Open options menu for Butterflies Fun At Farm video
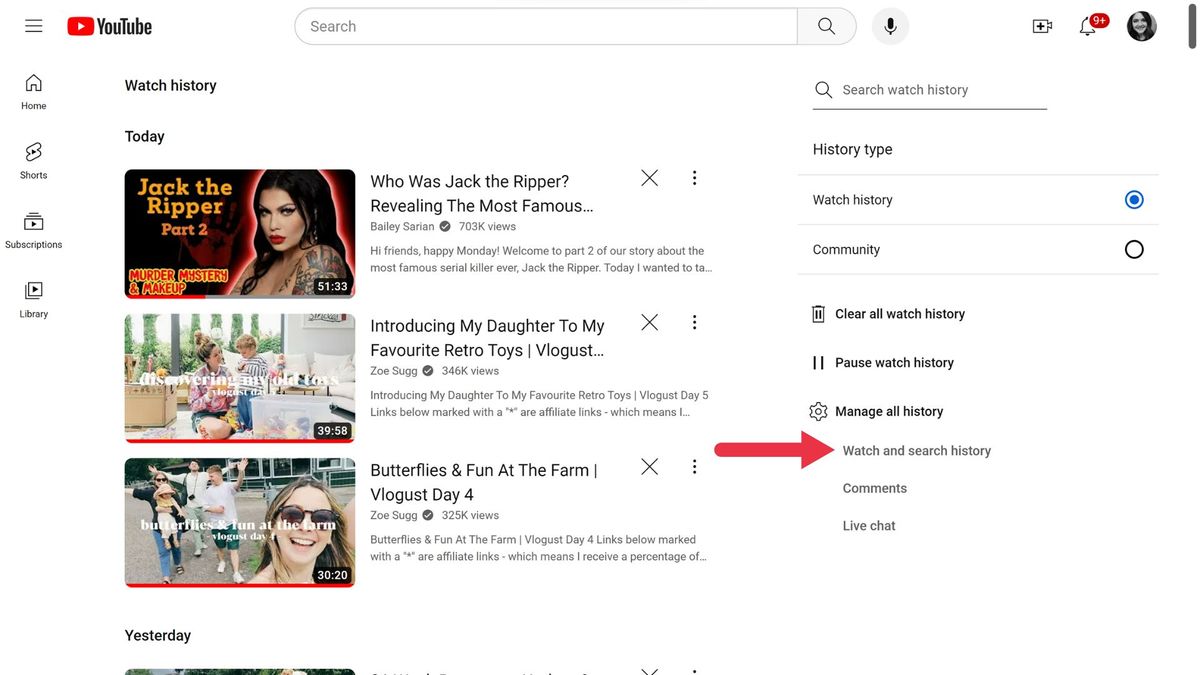Viewport: 1200px width, 675px height. 694,466
